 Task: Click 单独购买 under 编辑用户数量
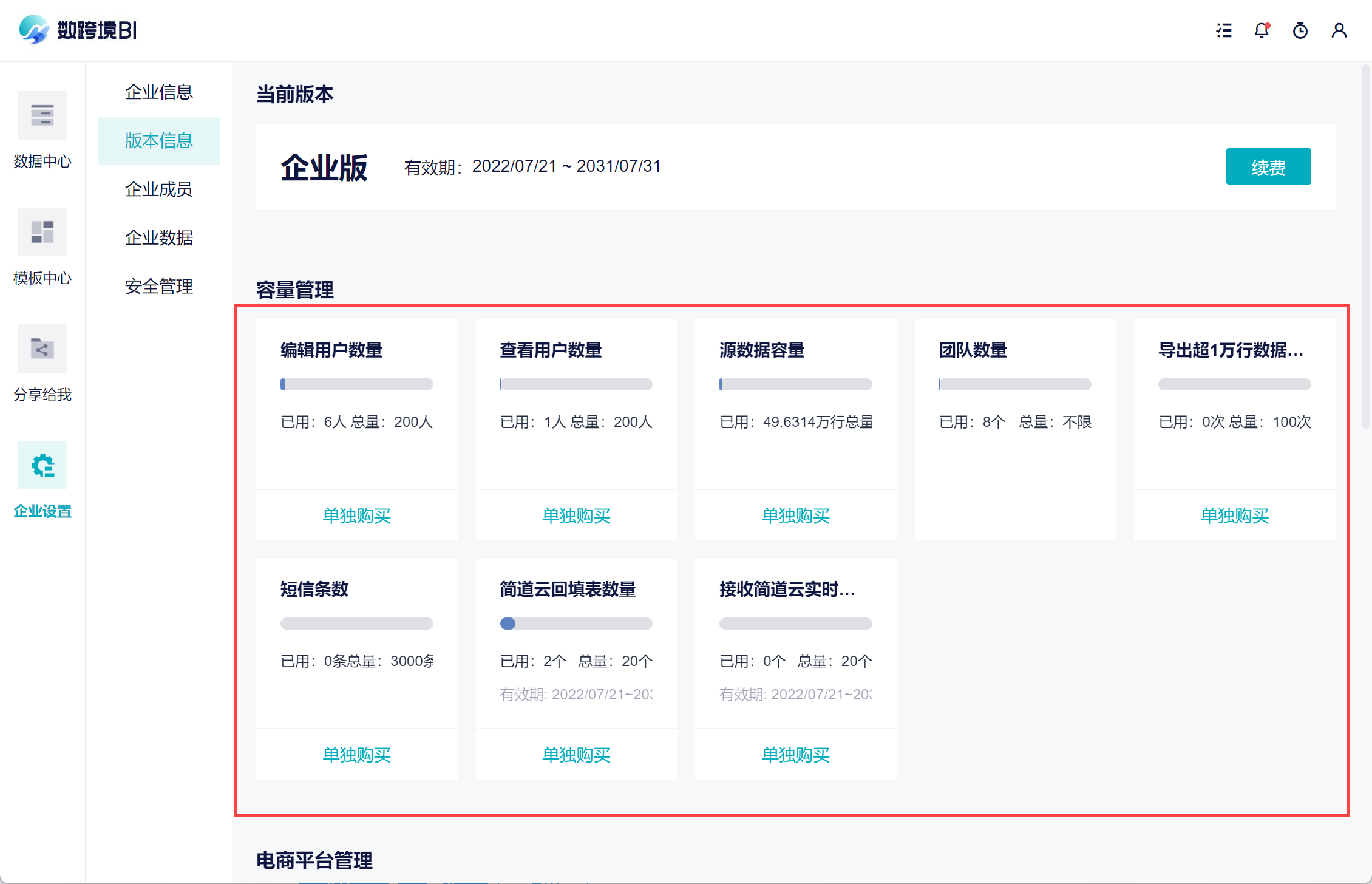pos(356,515)
